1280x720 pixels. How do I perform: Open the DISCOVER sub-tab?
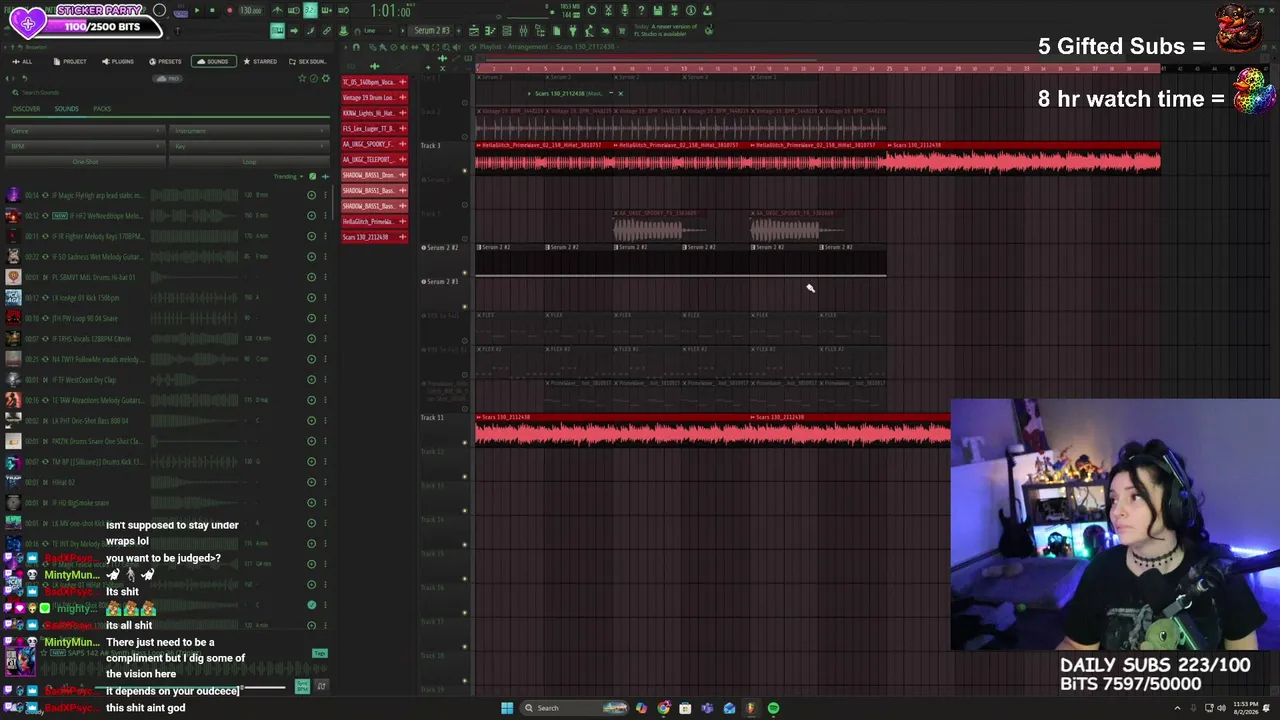click(x=26, y=109)
